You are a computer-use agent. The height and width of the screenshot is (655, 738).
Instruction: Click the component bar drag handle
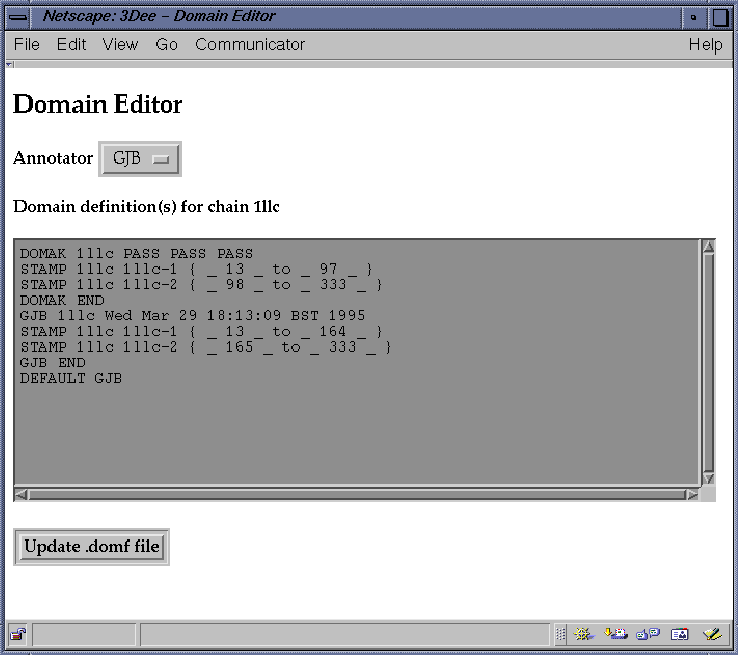tap(560, 634)
